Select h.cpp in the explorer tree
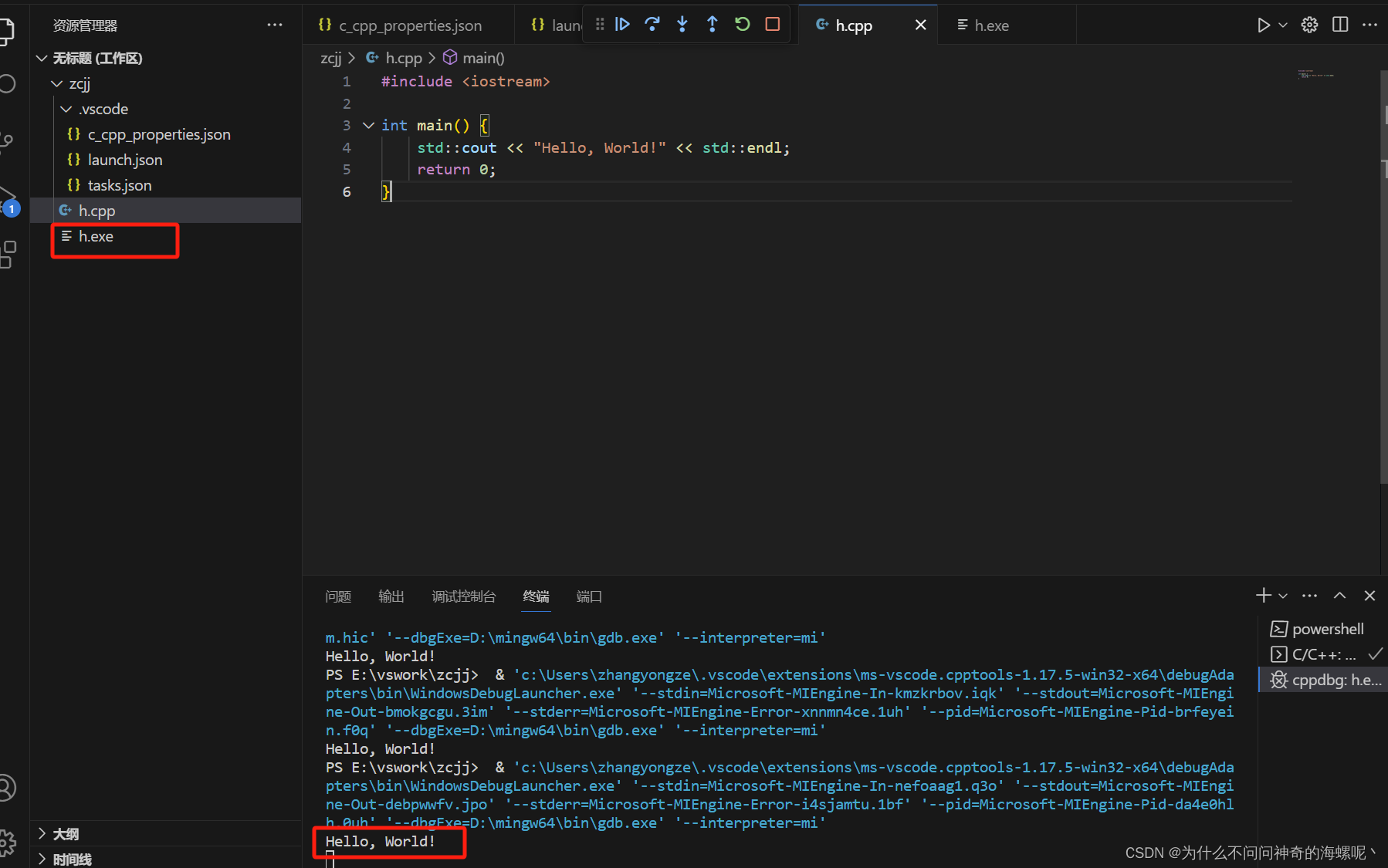 (x=165, y=211)
